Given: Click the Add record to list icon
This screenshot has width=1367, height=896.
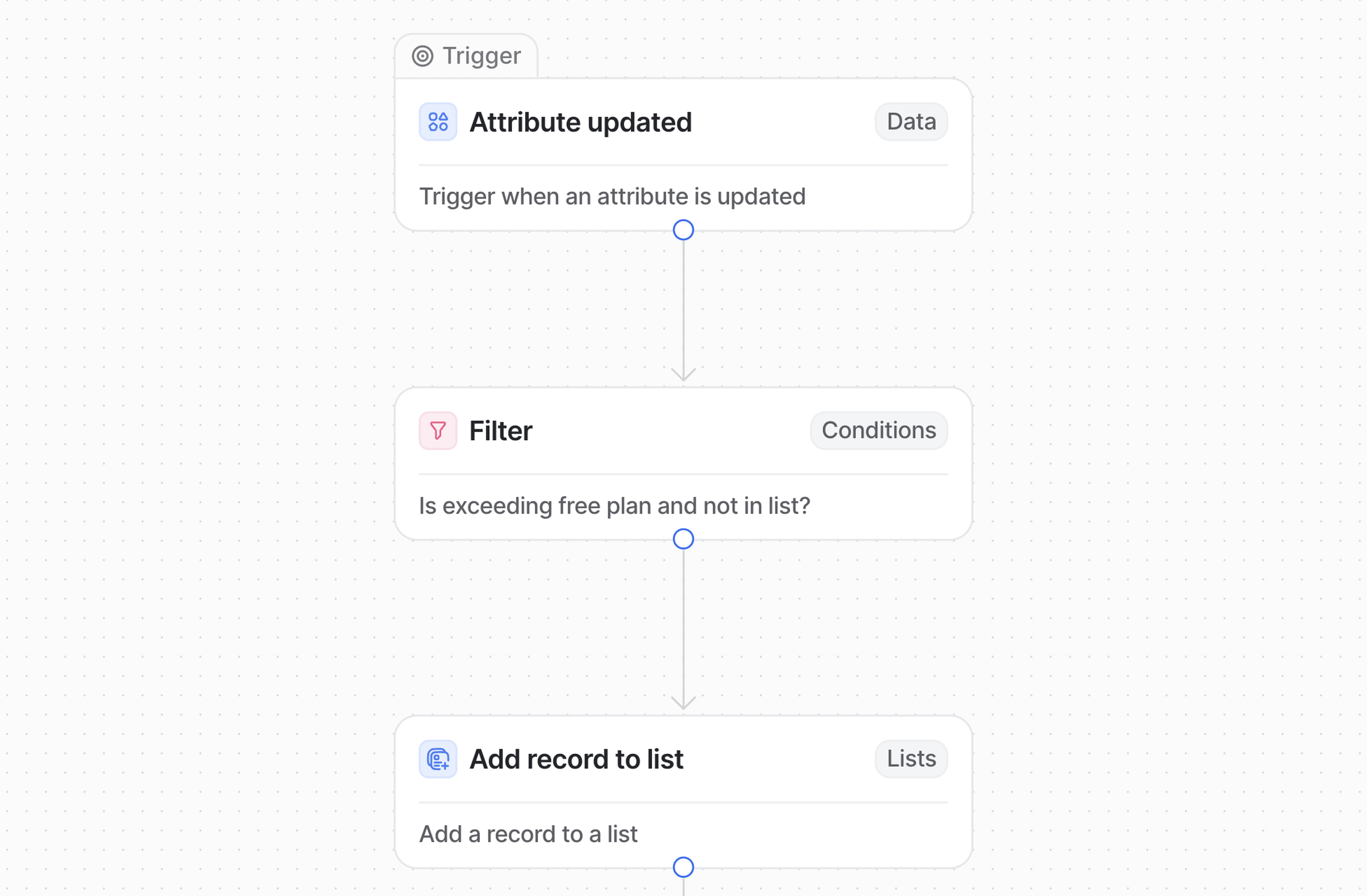Looking at the screenshot, I should coord(438,759).
